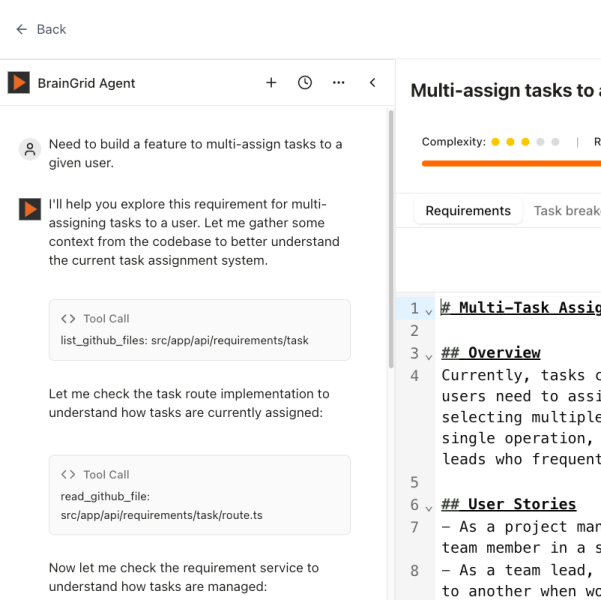Click the Back arrow icon
This screenshot has width=601, height=600.
[21, 29]
